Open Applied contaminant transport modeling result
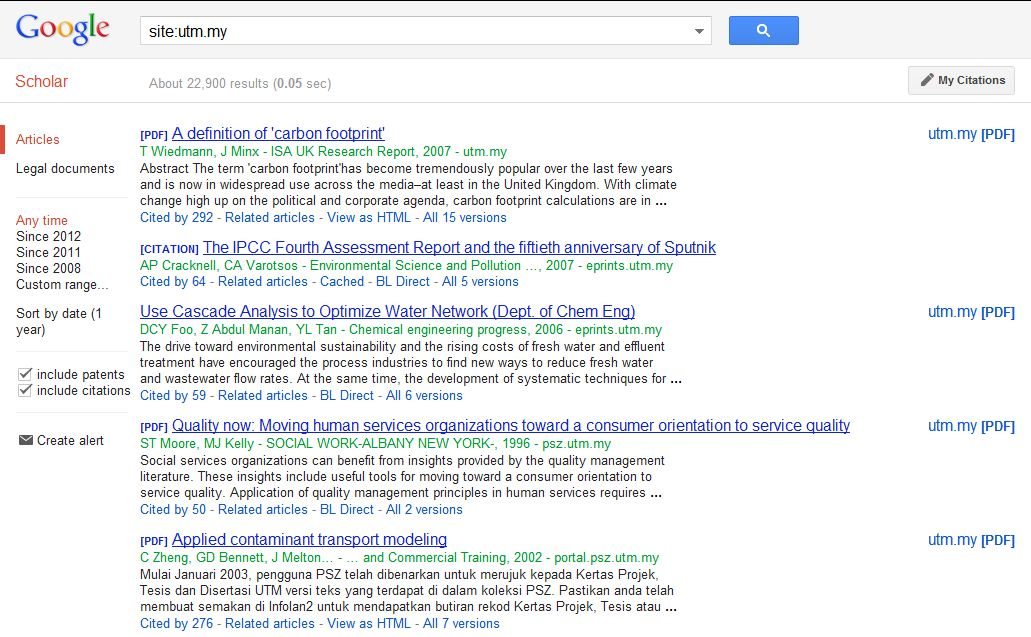This screenshot has height=637, width=1031. pos(309,539)
